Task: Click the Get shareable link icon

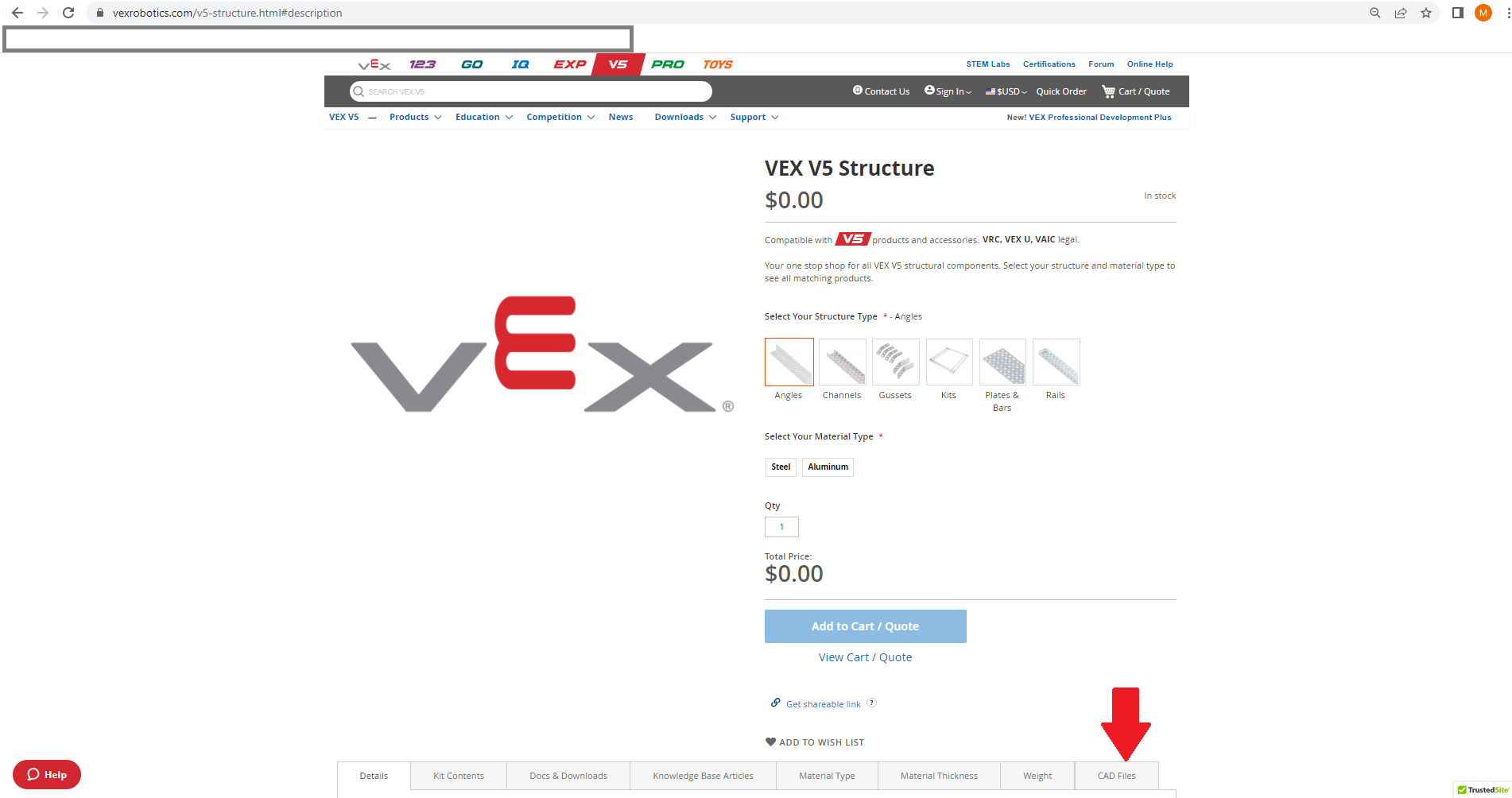Action: 775,703
